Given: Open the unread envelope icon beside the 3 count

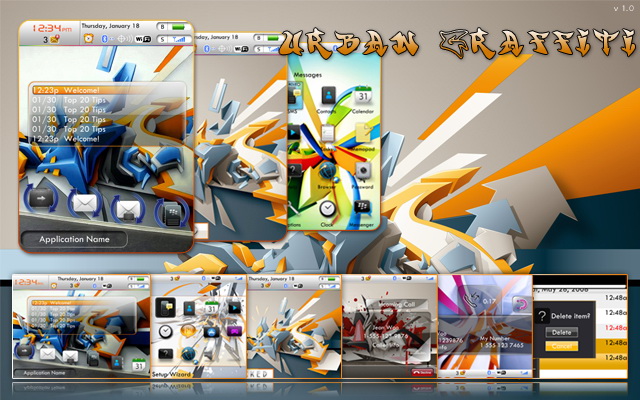Looking at the screenshot, I should [x=55, y=39].
